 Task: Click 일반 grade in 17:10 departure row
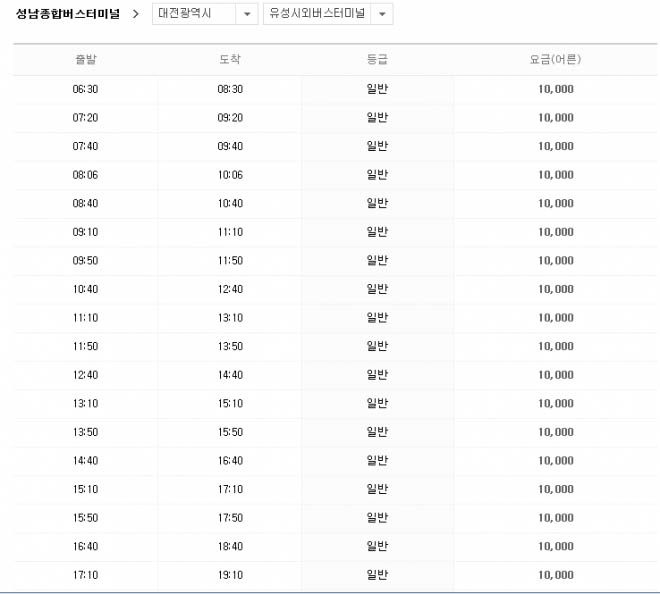(377, 575)
